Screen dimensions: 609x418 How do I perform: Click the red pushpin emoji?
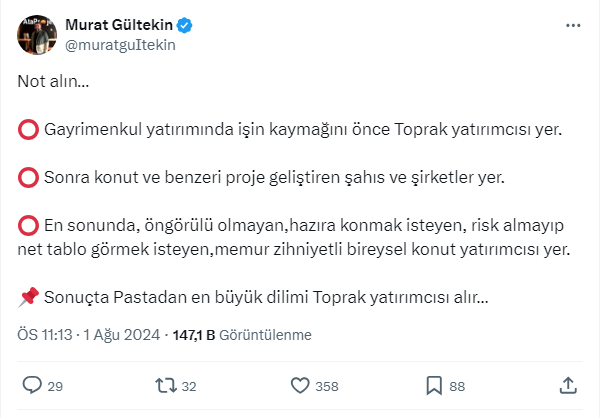coord(29,297)
